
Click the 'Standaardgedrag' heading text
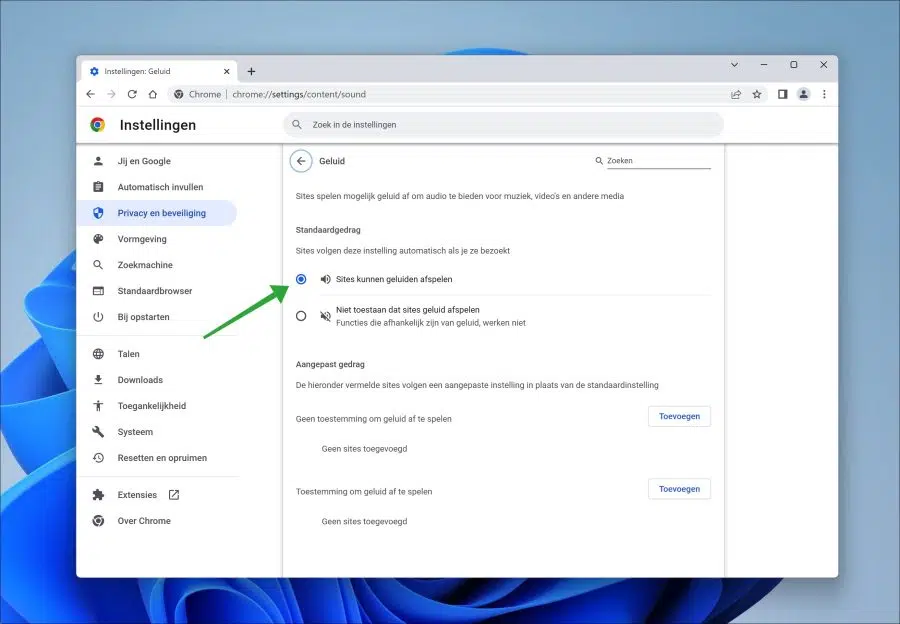point(328,230)
